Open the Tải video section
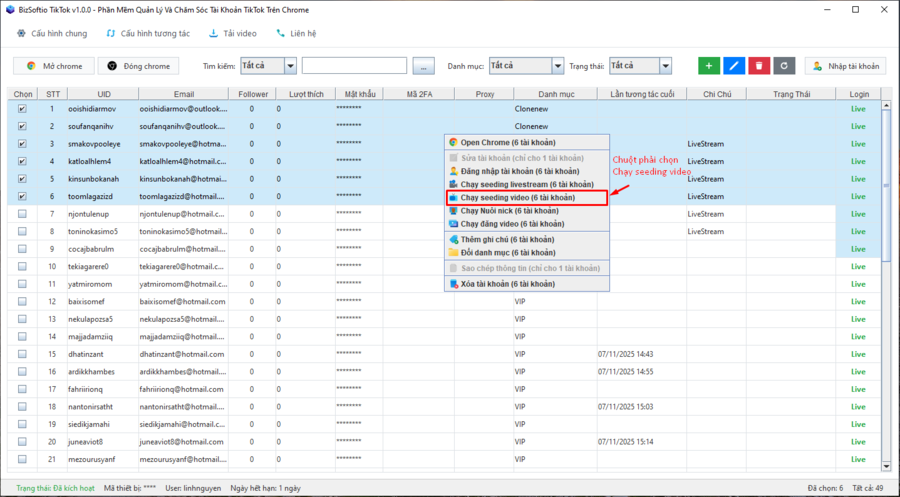The image size is (900, 497). (232, 33)
